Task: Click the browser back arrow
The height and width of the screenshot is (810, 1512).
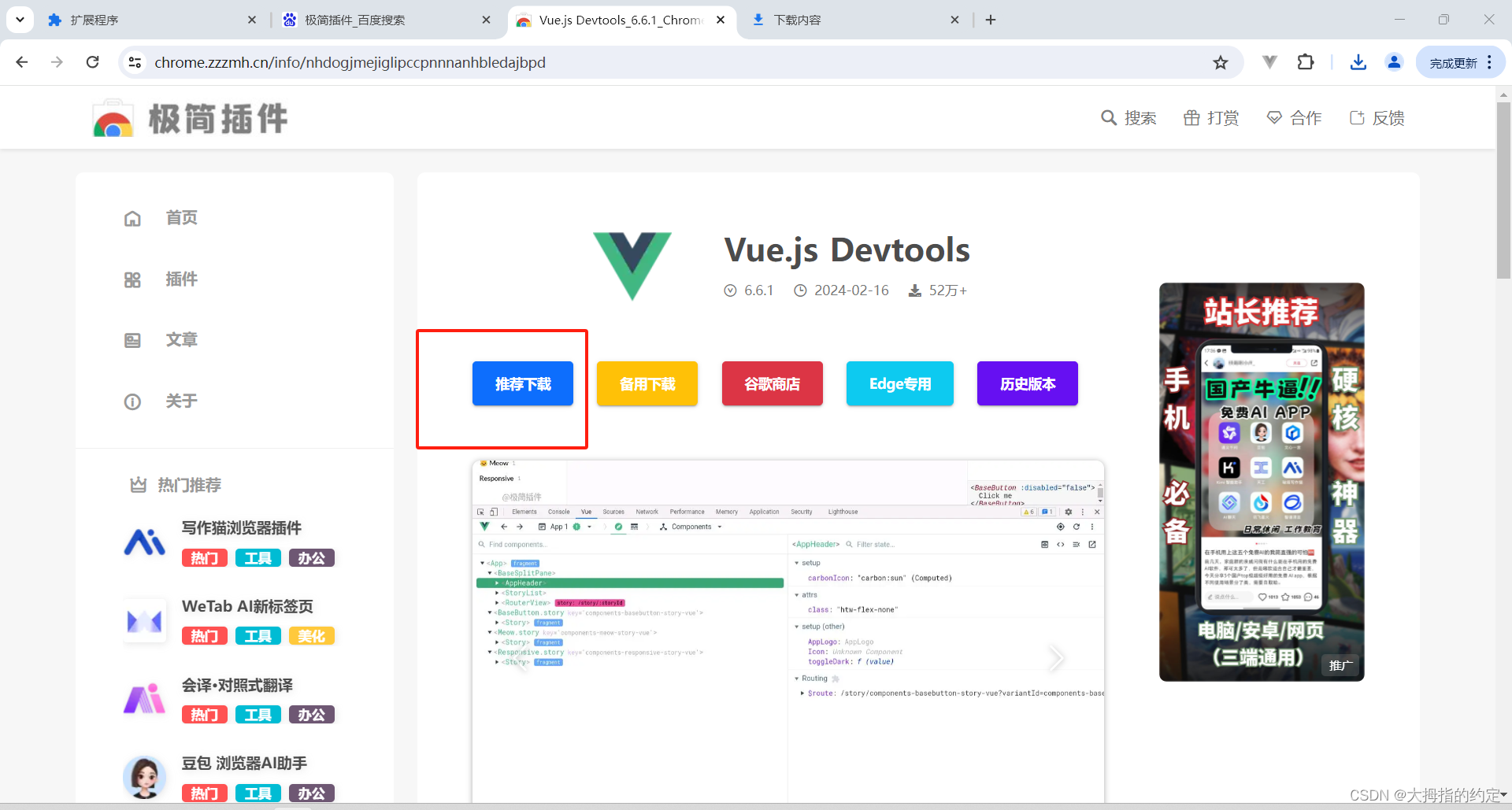Action: (22, 62)
